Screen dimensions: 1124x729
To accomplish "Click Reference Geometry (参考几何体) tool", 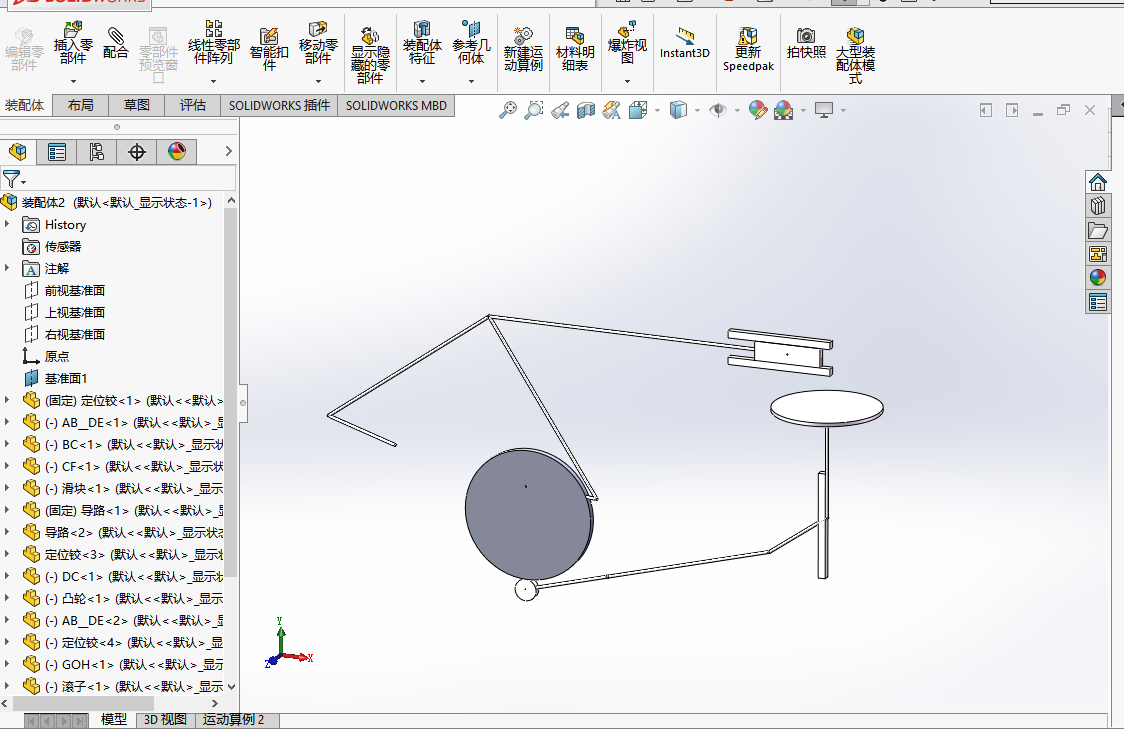I will coord(471,43).
